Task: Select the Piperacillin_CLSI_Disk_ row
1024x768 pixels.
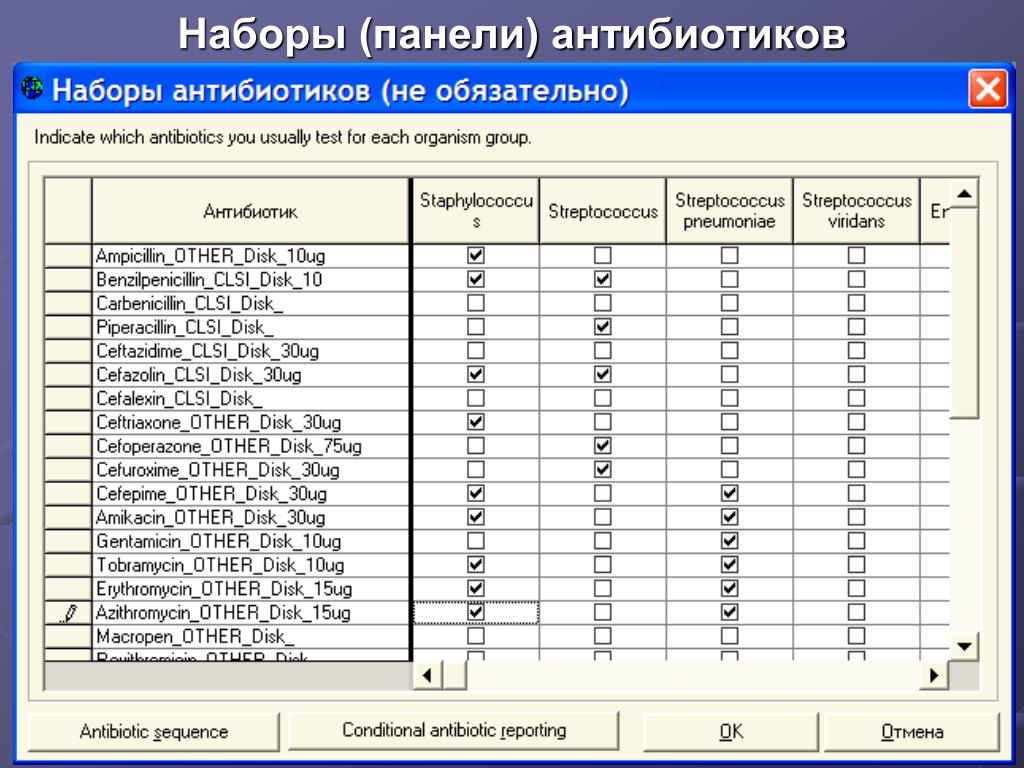Action: (251, 327)
